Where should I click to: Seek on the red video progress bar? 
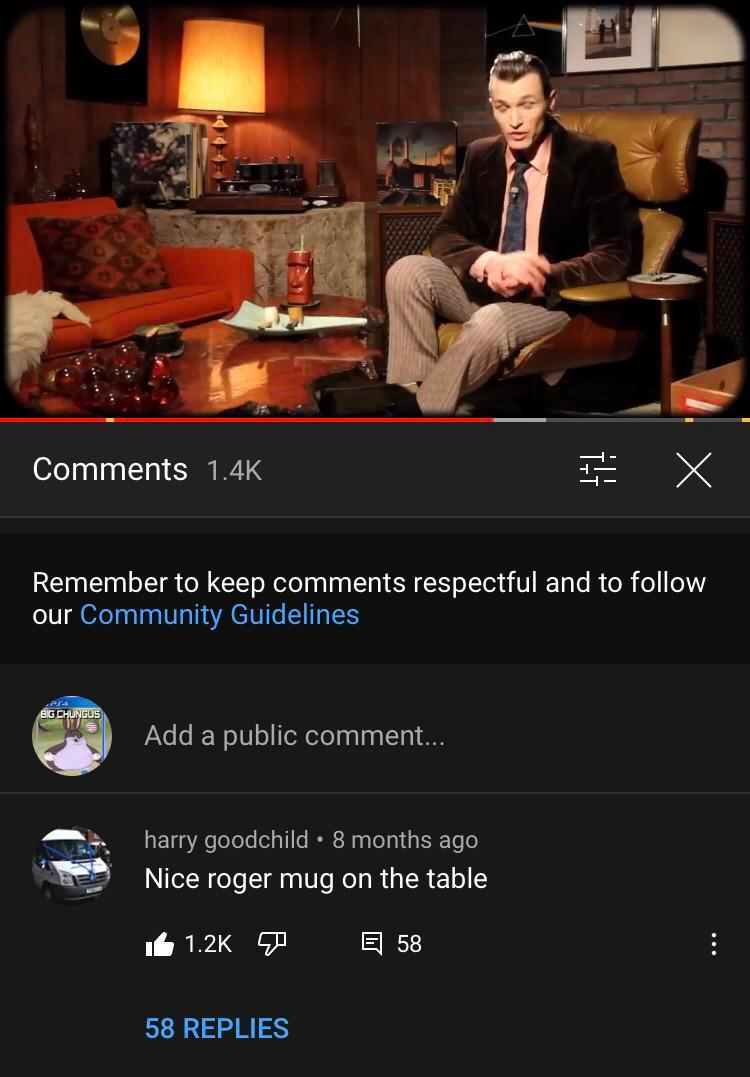click(x=247, y=419)
